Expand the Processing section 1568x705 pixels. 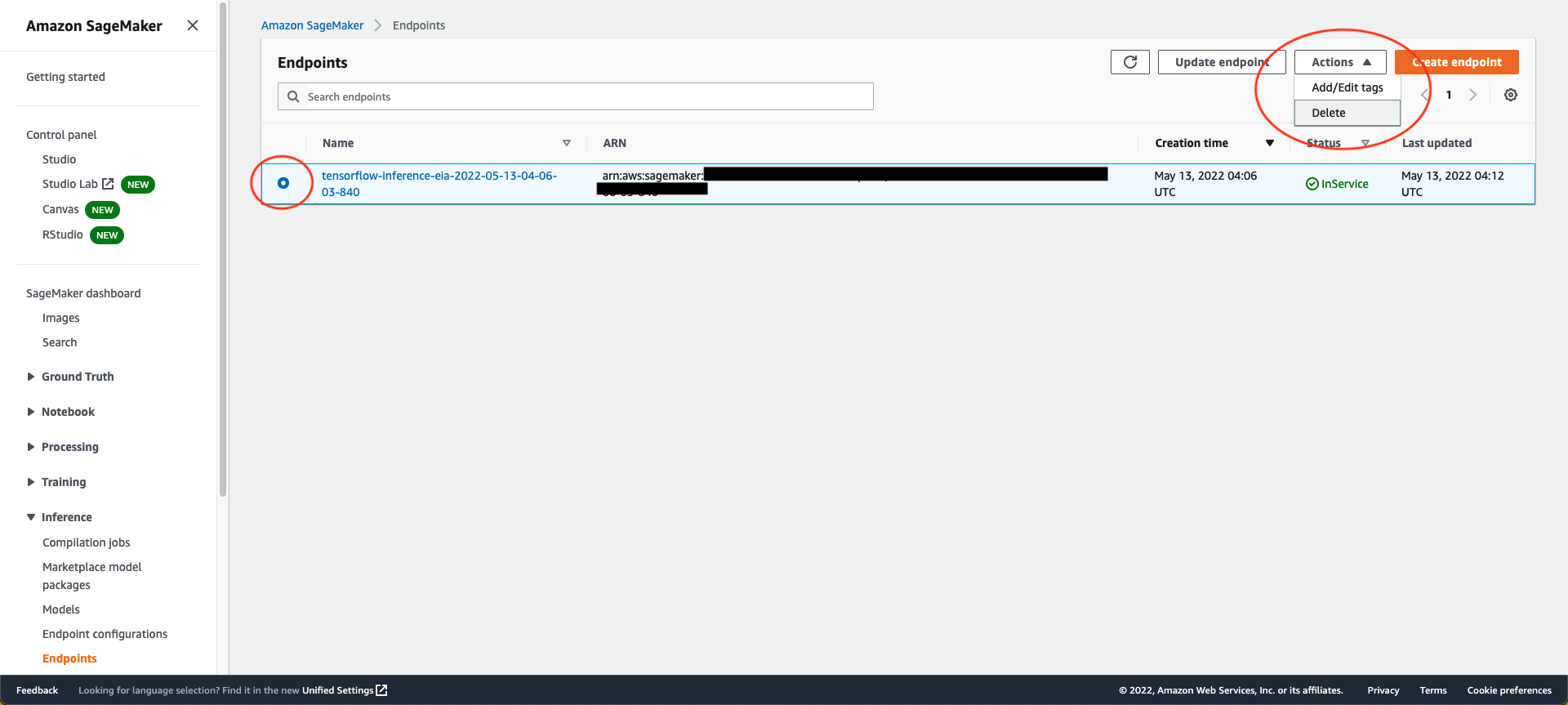tap(31, 447)
